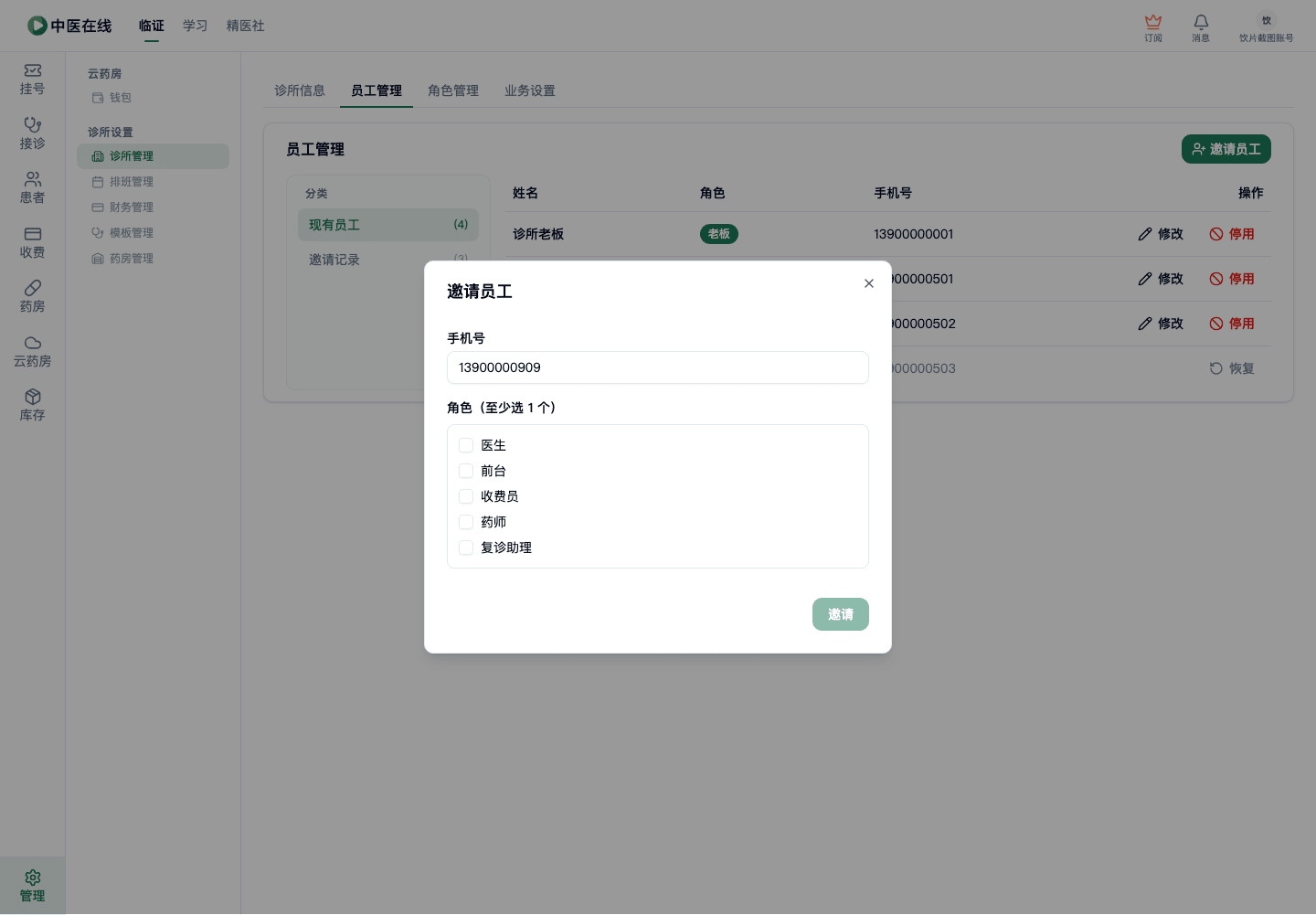Open 库存 box sidebar item
Screen dimensions: 1316x915
pos(33,406)
